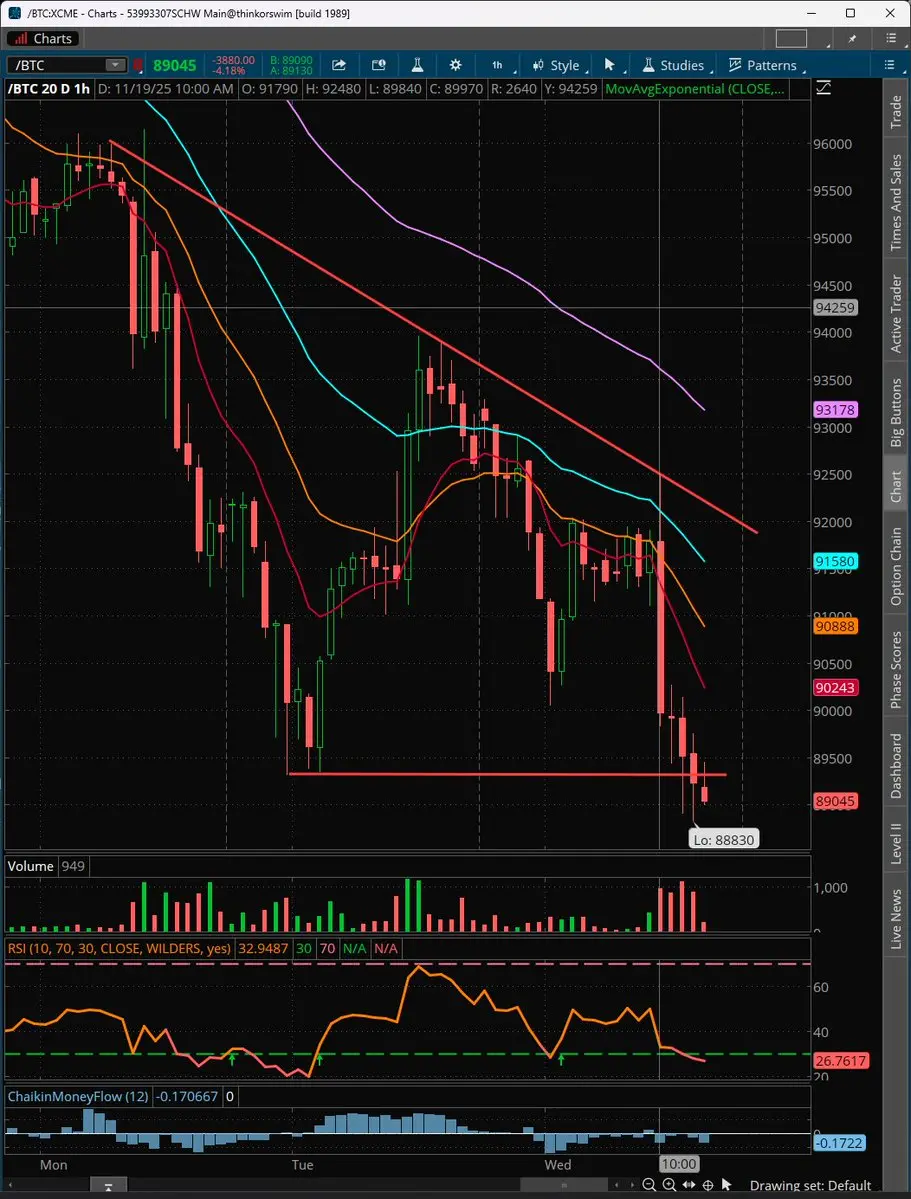This screenshot has width=911, height=1199.
Task: Click the /BTC 20 D 1h chart title
Action: point(49,89)
